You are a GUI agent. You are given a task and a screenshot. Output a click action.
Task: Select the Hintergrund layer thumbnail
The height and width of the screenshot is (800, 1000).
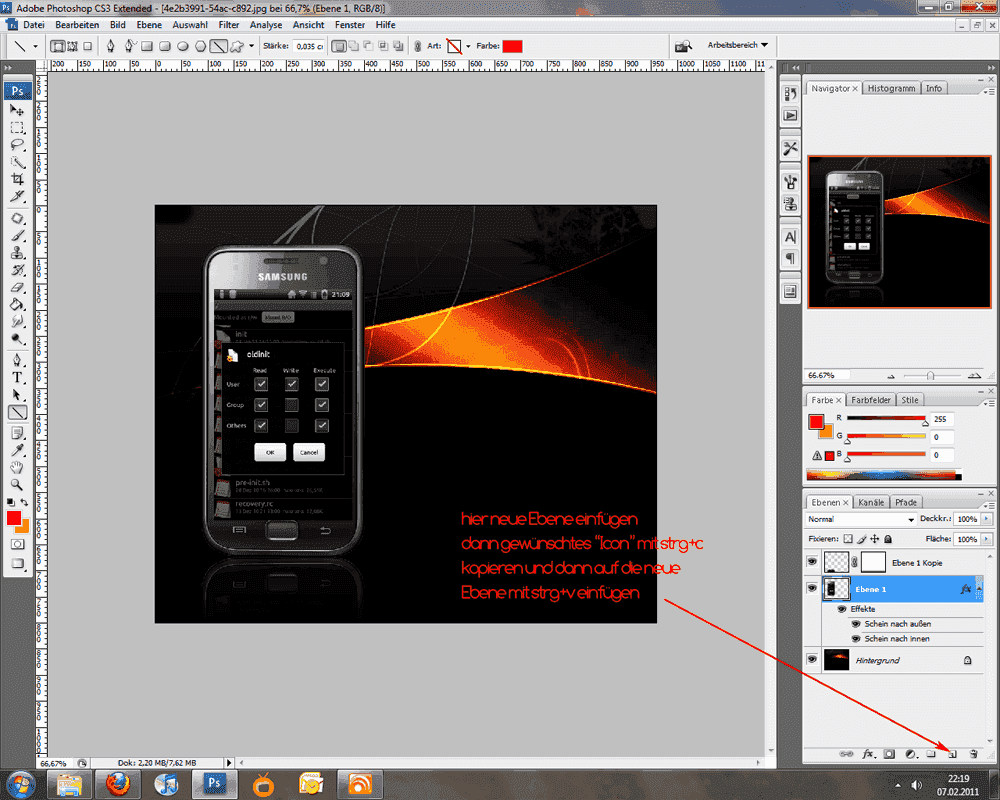(x=836, y=660)
